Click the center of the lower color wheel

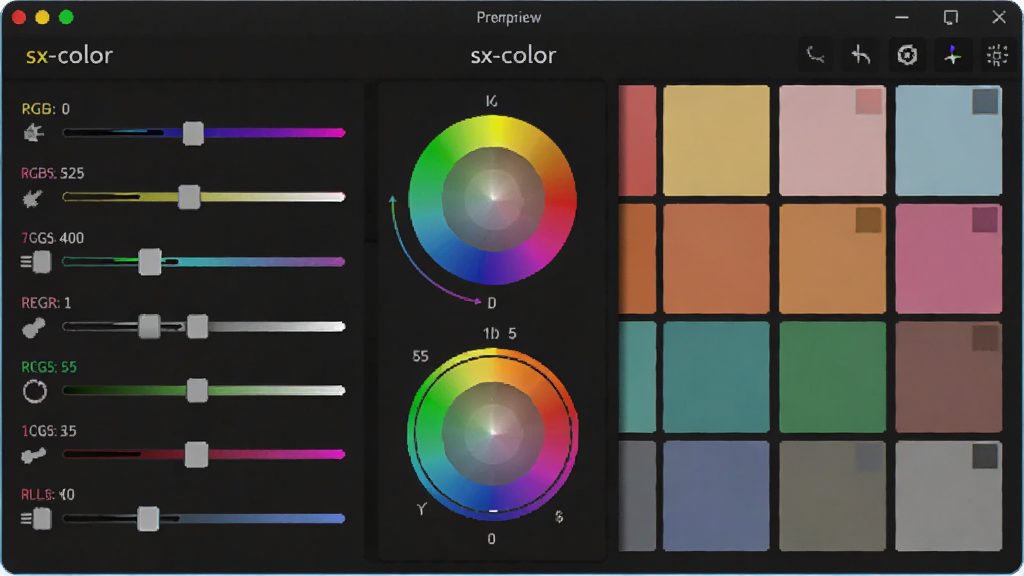click(x=493, y=433)
